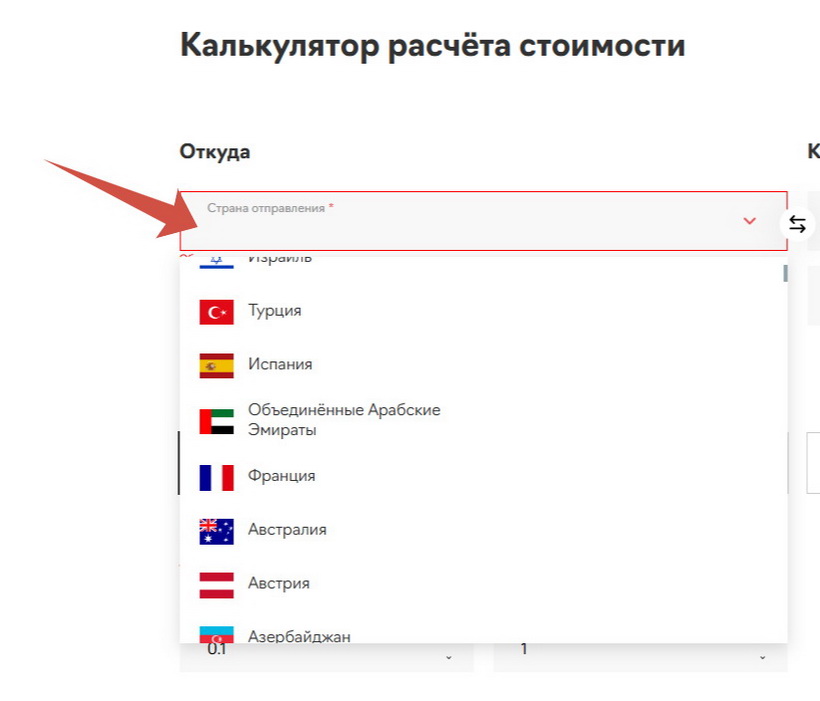Screen dimensions: 820x701
Task: Click the Azerbaijan flag icon
Action: coord(216,634)
